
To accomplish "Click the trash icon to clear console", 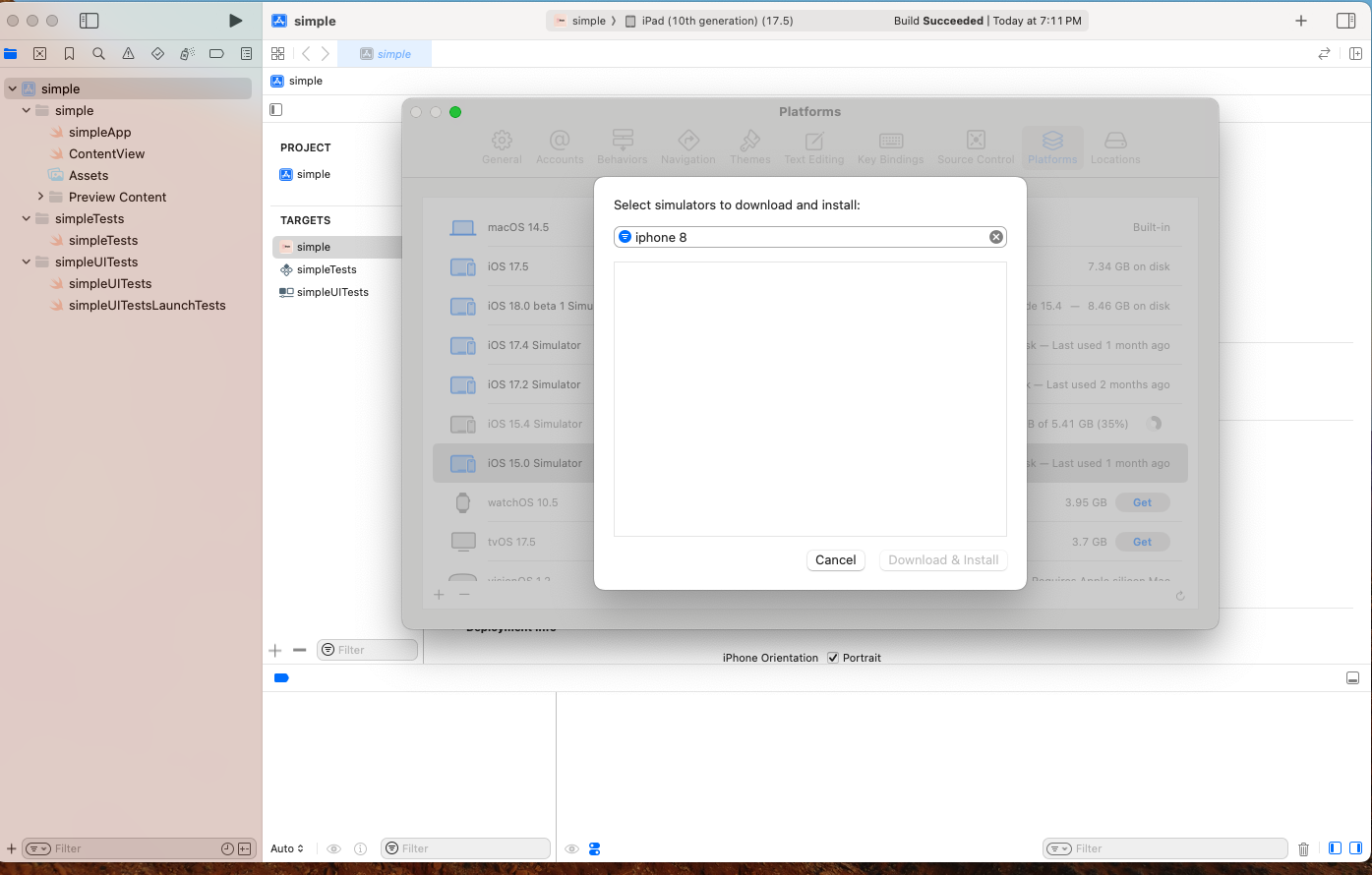I will tap(1304, 848).
